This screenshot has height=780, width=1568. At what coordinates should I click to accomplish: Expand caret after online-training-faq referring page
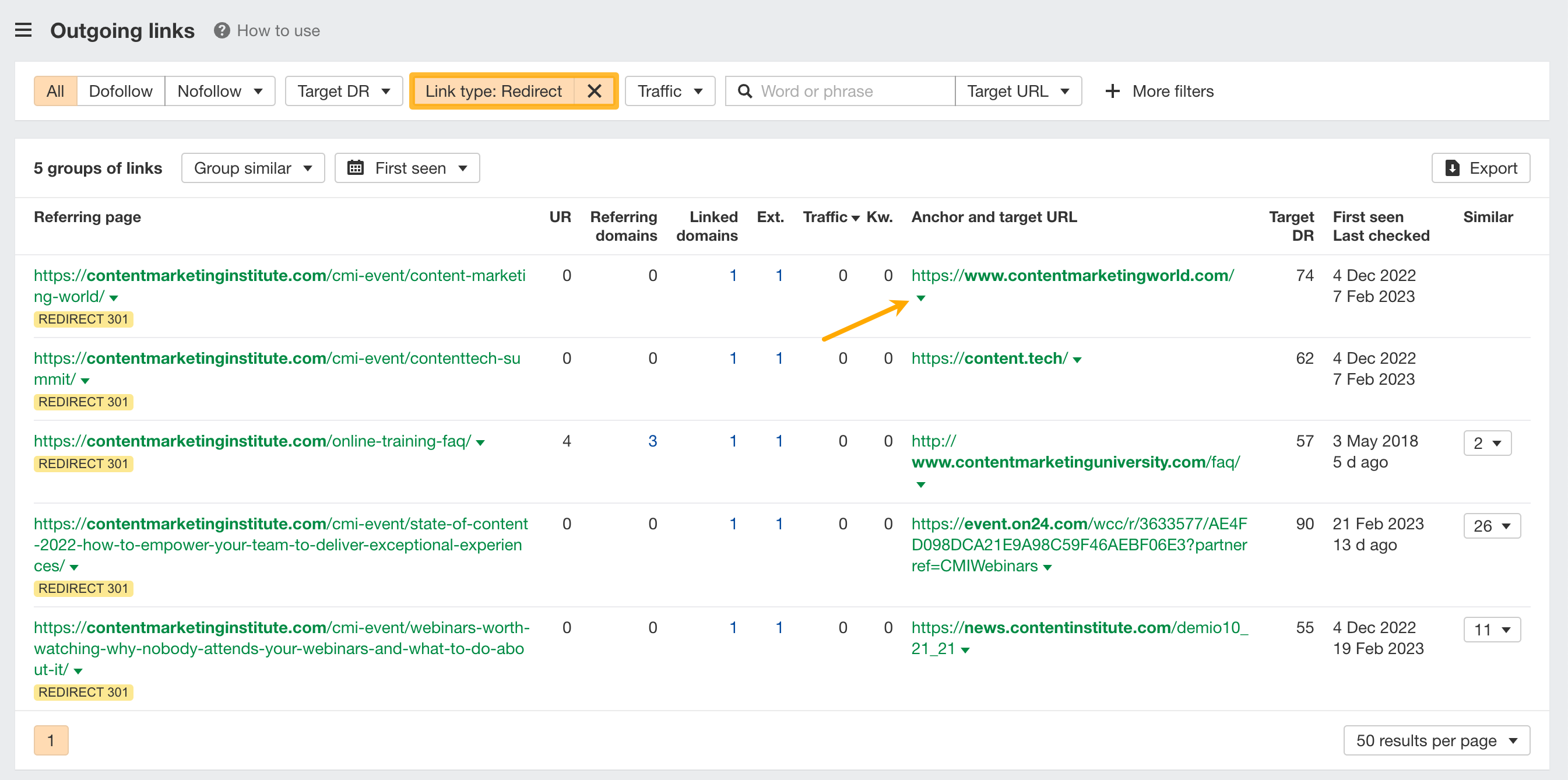pos(480,442)
